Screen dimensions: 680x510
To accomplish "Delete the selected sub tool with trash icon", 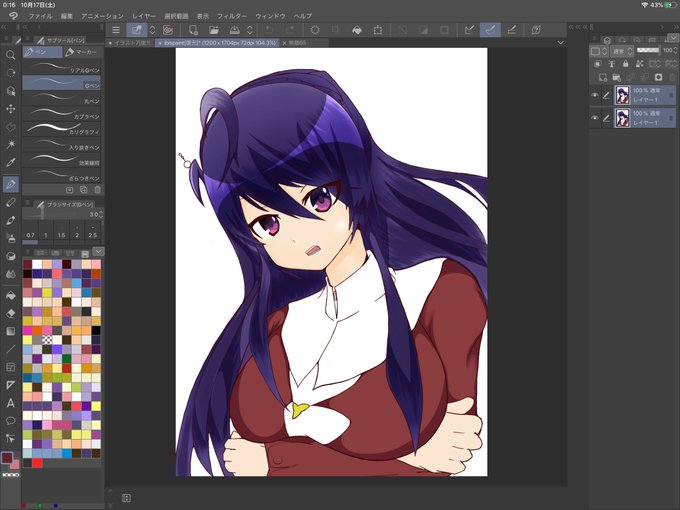I will [x=98, y=190].
